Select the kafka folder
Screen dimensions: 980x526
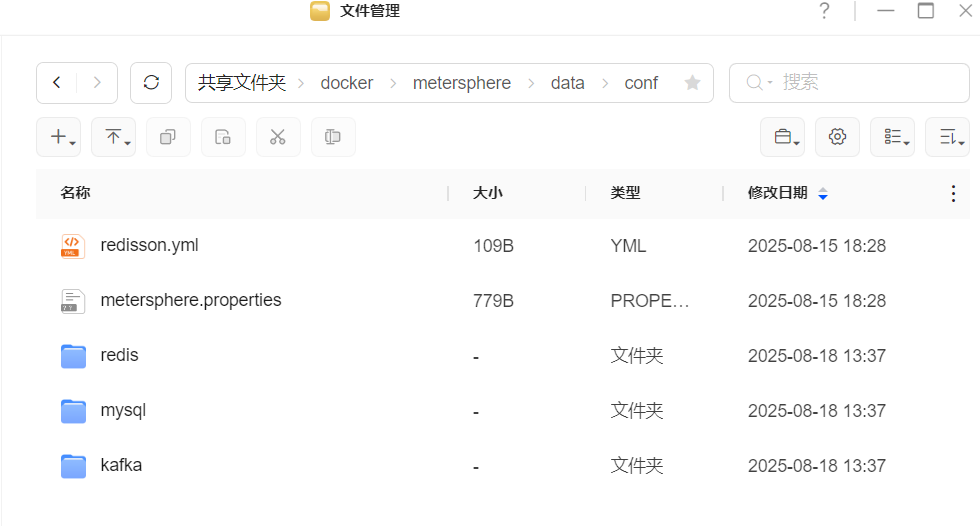(x=121, y=465)
